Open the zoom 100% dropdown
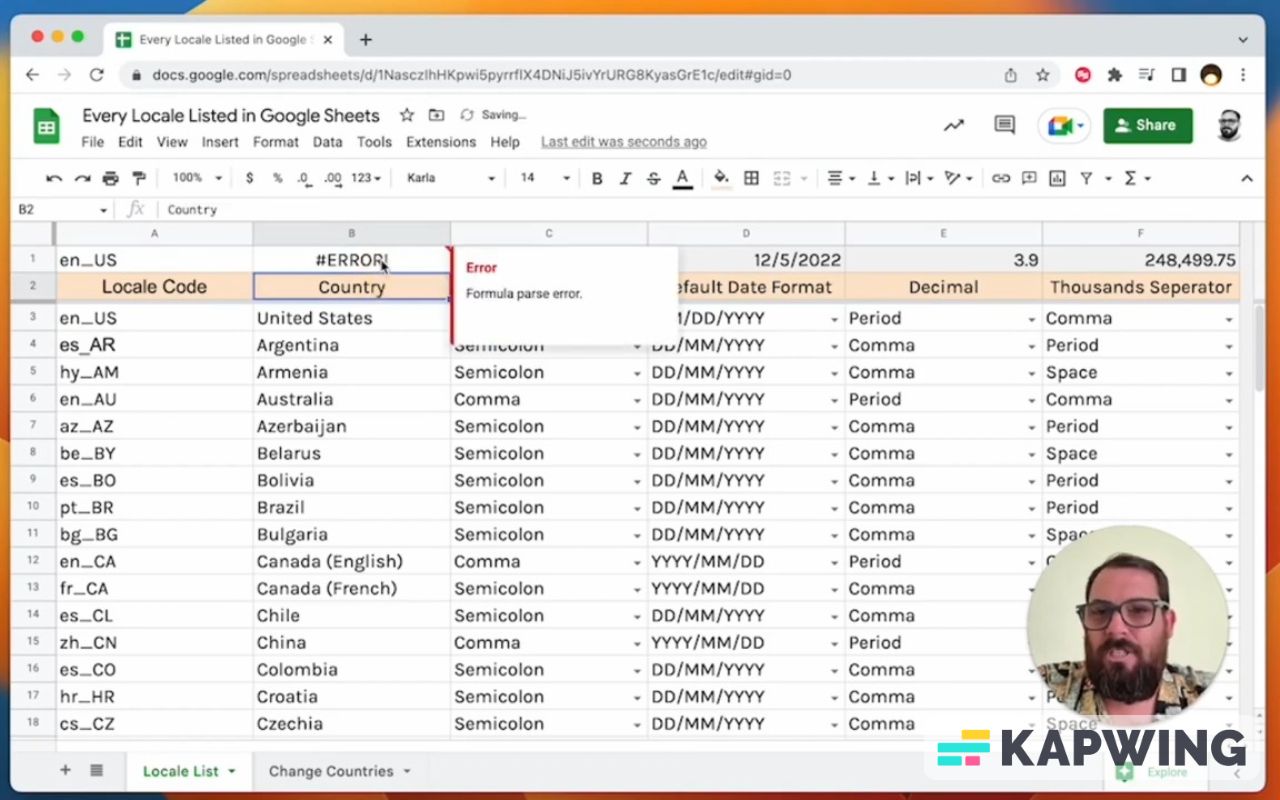1280x800 pixels. point(196,178)
